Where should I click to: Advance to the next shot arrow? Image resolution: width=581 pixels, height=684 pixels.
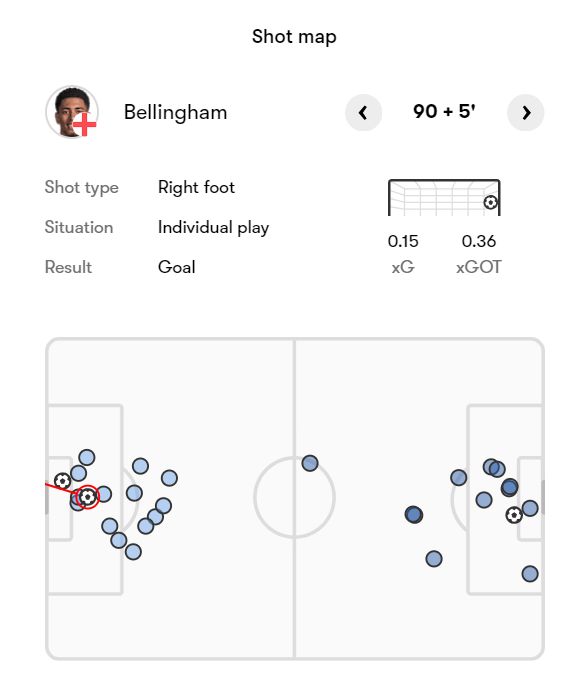[526, 113]
